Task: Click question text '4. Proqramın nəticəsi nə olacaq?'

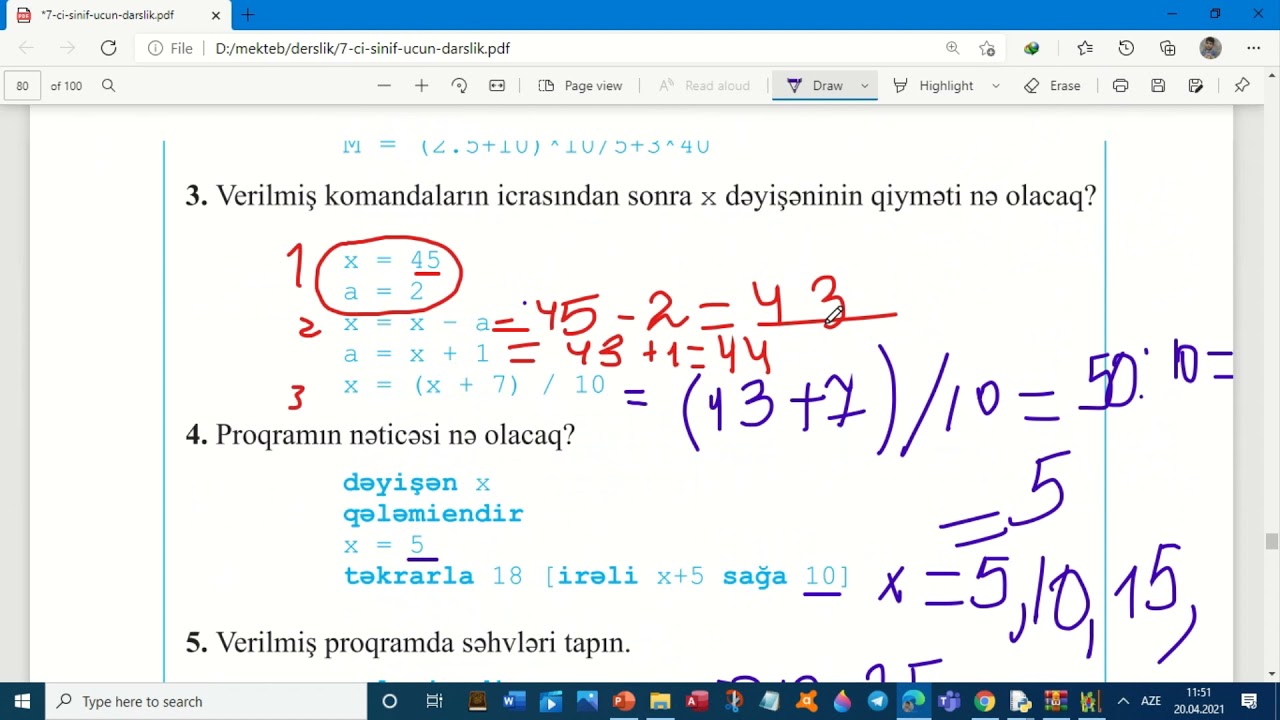Action: click(380, 435)
